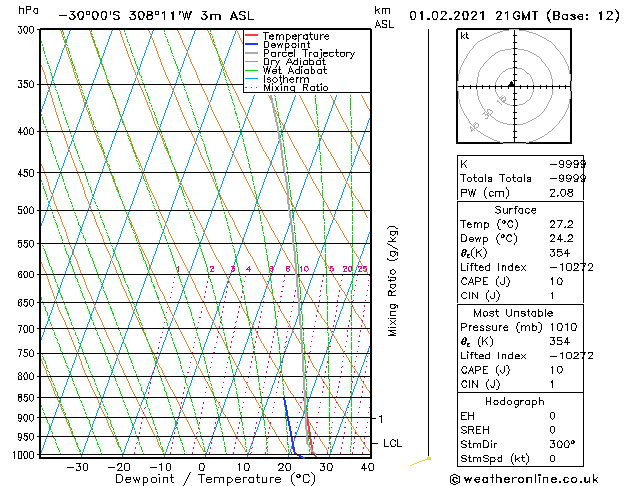Viewport: 629px width, 486px height.
Task: Click the '1000' hPa pressure label
Action: pyautogui.click(x=25, y=455)
